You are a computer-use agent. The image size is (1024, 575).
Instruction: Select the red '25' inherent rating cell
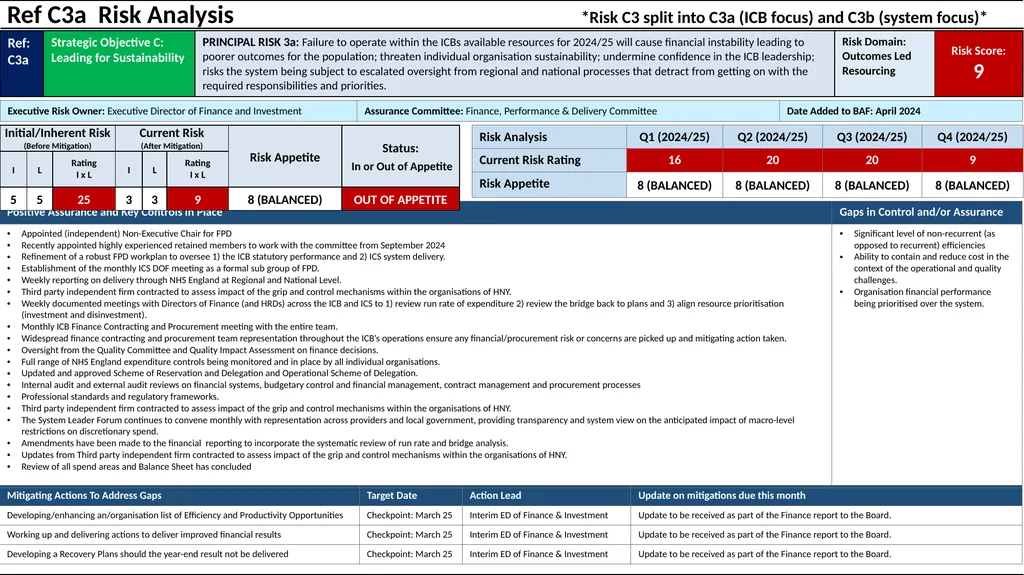pyautogui.click(x=84, y=199)
